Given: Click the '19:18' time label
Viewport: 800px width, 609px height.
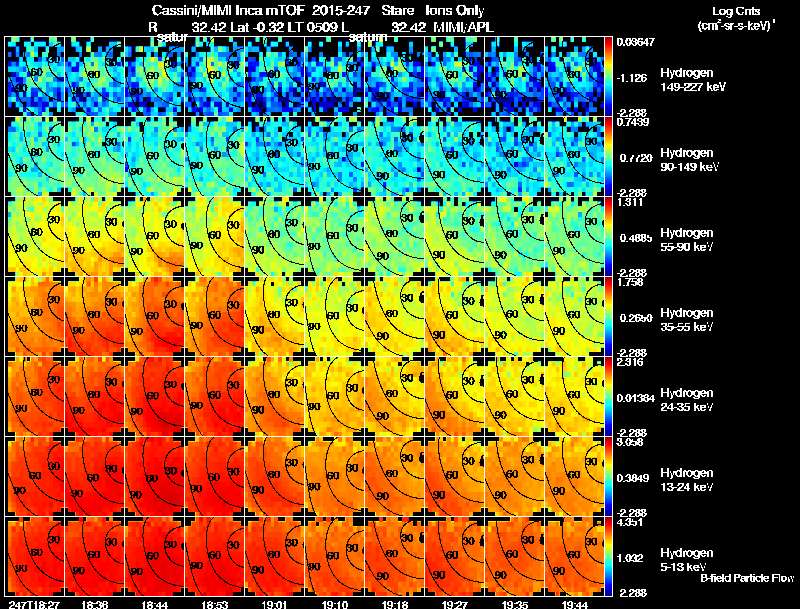Looking at the screenshot, I should pyautogui.click(x=395, y=605).
